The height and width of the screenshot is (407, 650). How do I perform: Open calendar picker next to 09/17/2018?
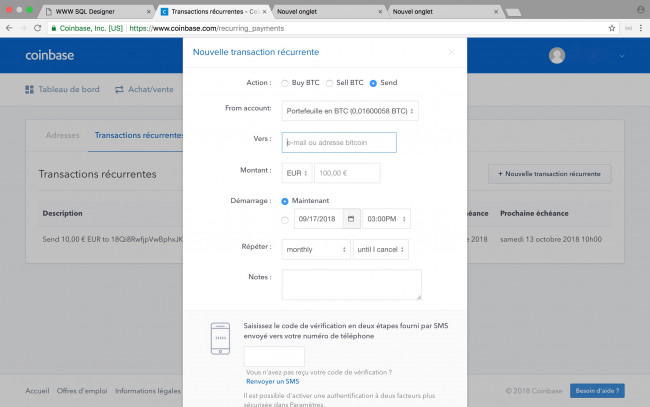tap(351, 219)
